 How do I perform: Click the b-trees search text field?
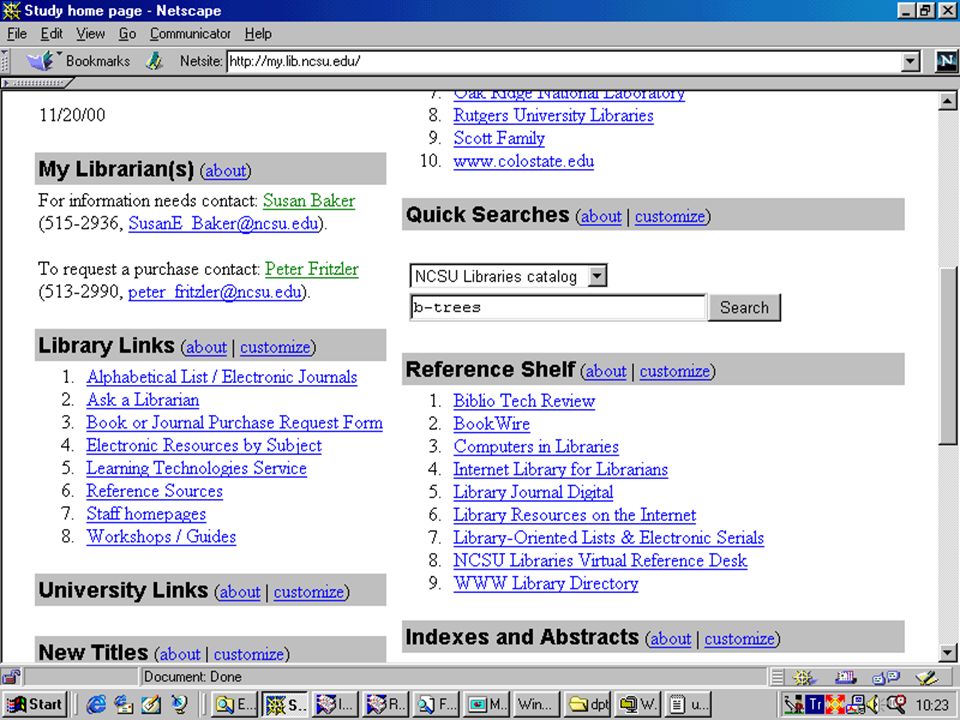tap(558, 307)
